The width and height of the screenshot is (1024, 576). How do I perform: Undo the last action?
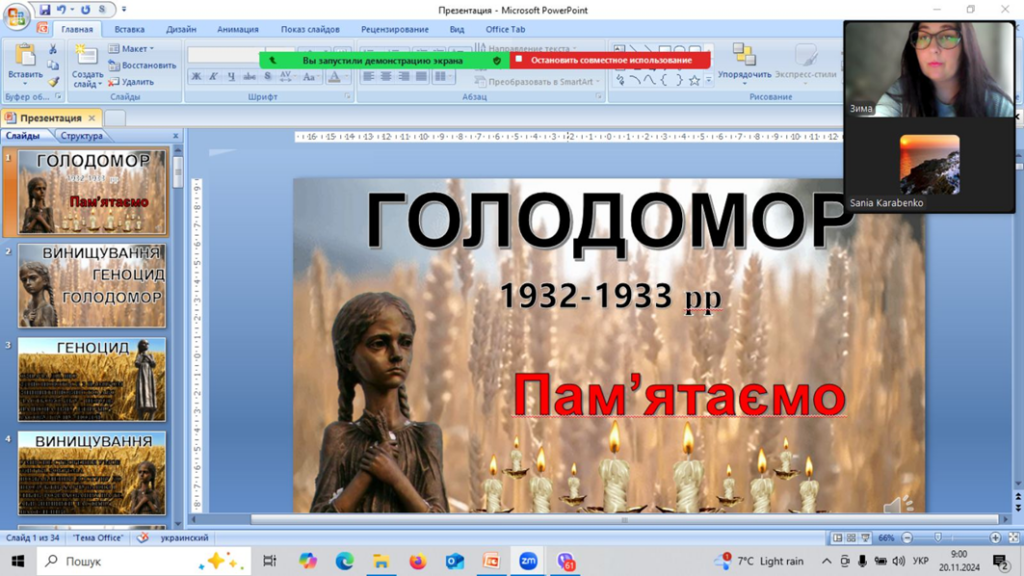click(x=61, y=10)
